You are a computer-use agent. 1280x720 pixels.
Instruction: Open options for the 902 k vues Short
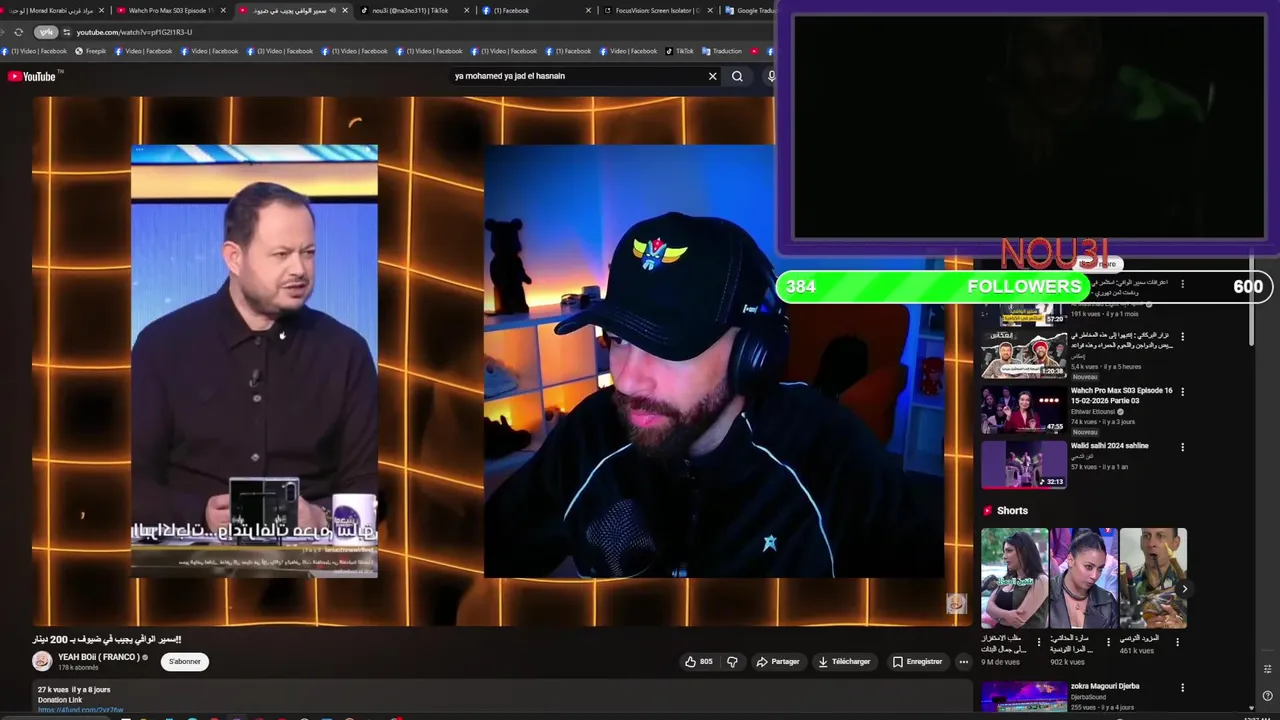coord(1107,642)
